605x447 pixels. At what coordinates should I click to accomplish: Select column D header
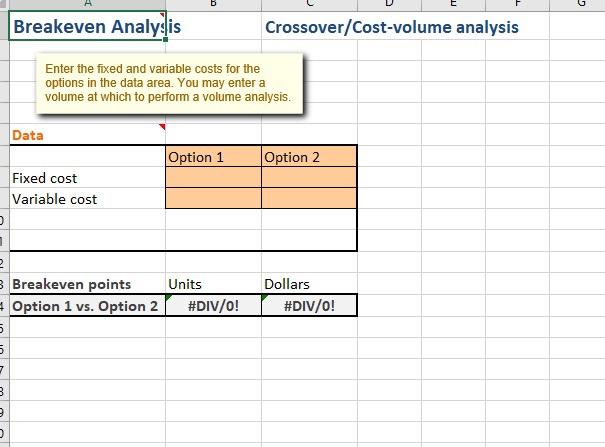point(389,5)
